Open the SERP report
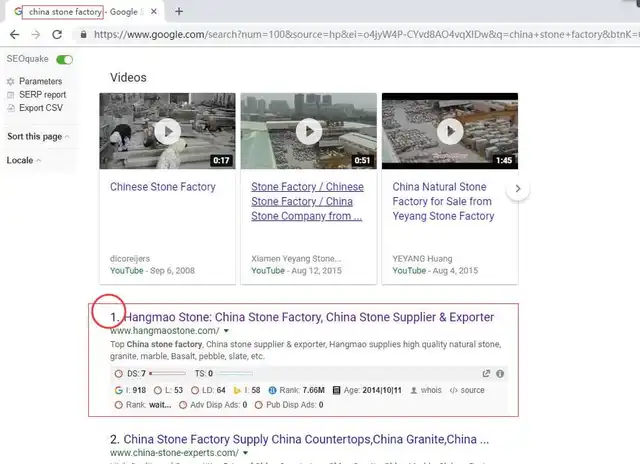Viewport: 640px width, 464px height. 42,95
